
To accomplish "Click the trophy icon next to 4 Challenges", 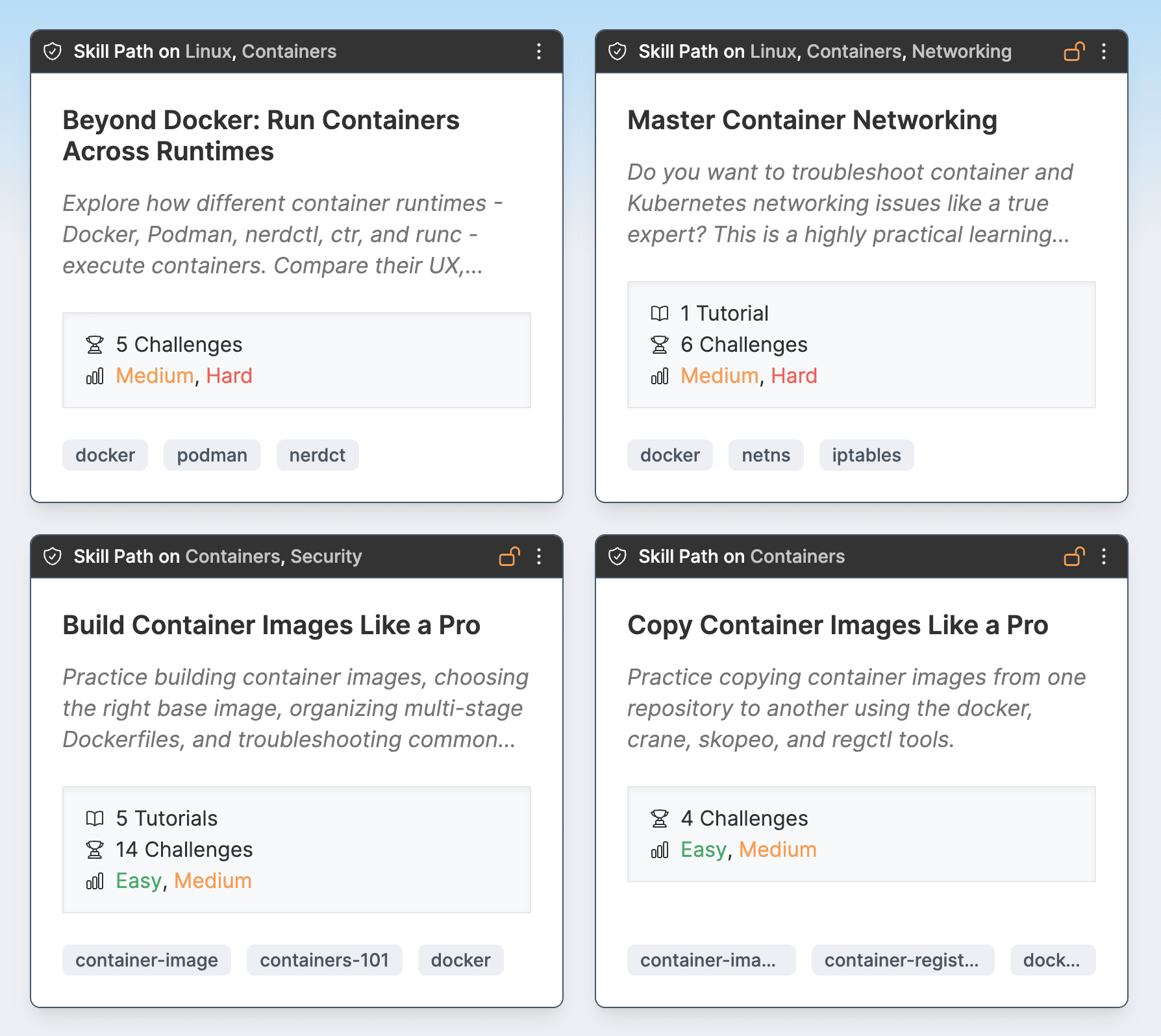I will [x=660, y=819].
